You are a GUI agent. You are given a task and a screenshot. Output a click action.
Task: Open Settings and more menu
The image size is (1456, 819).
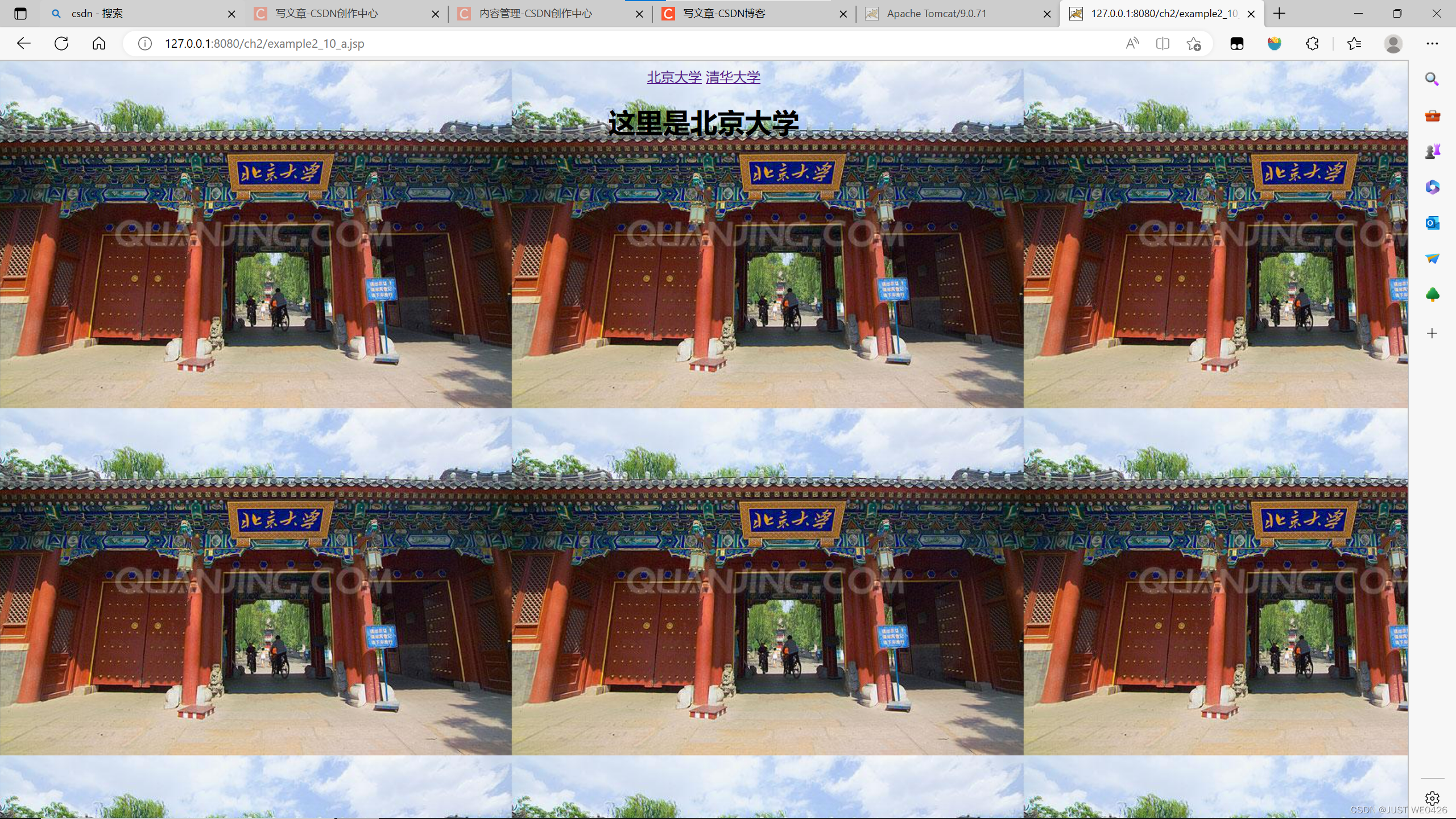point(1432,44)
